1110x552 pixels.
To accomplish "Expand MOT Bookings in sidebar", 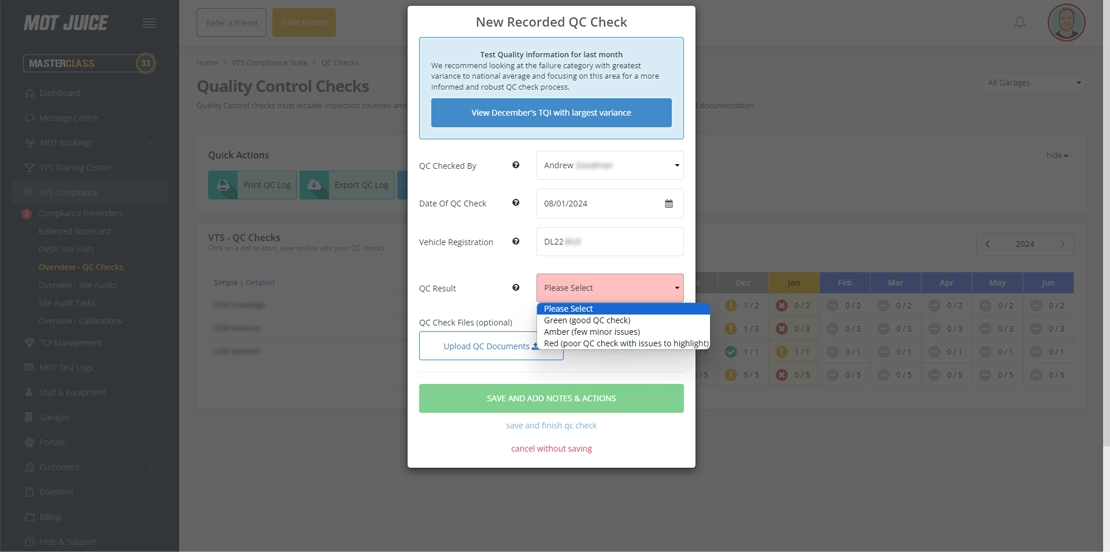I will coord(89,142).
